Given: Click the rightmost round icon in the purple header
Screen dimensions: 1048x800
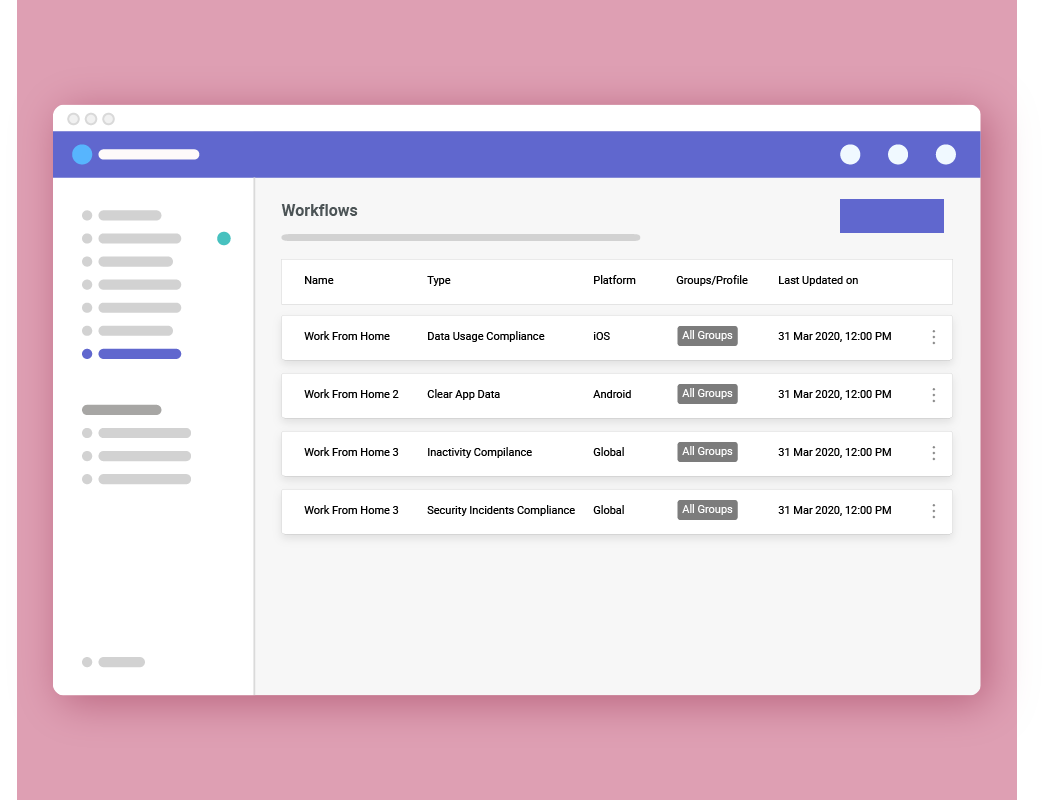Looking at the screenshot, I should 946,154.
